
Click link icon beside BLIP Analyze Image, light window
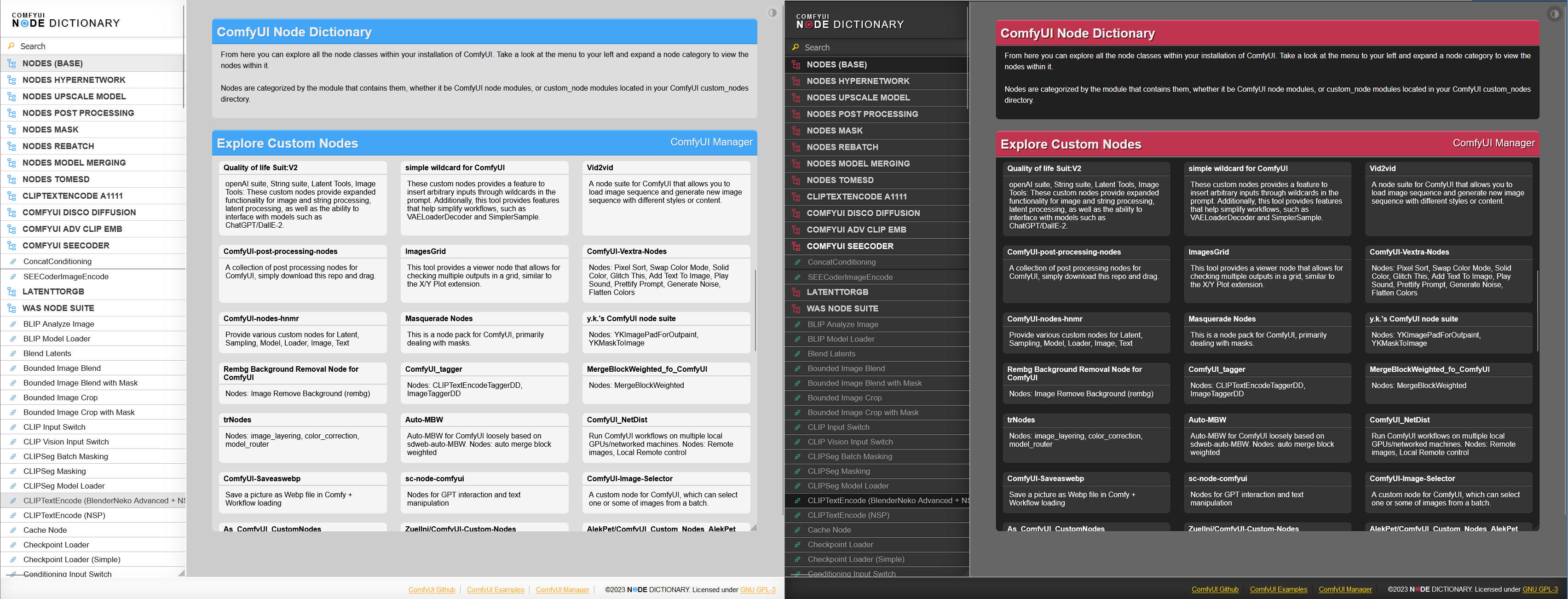pyautogui.click(x=13, y=324)
